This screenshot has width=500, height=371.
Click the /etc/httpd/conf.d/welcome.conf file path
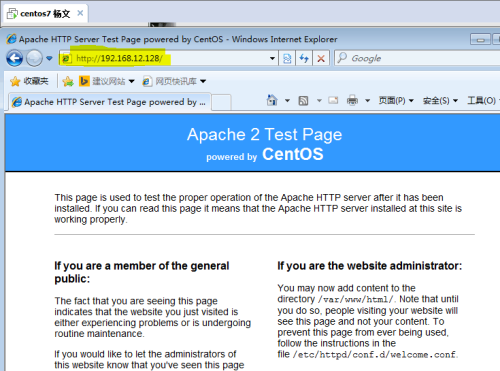pyautogui.click(x=374, y=355)
